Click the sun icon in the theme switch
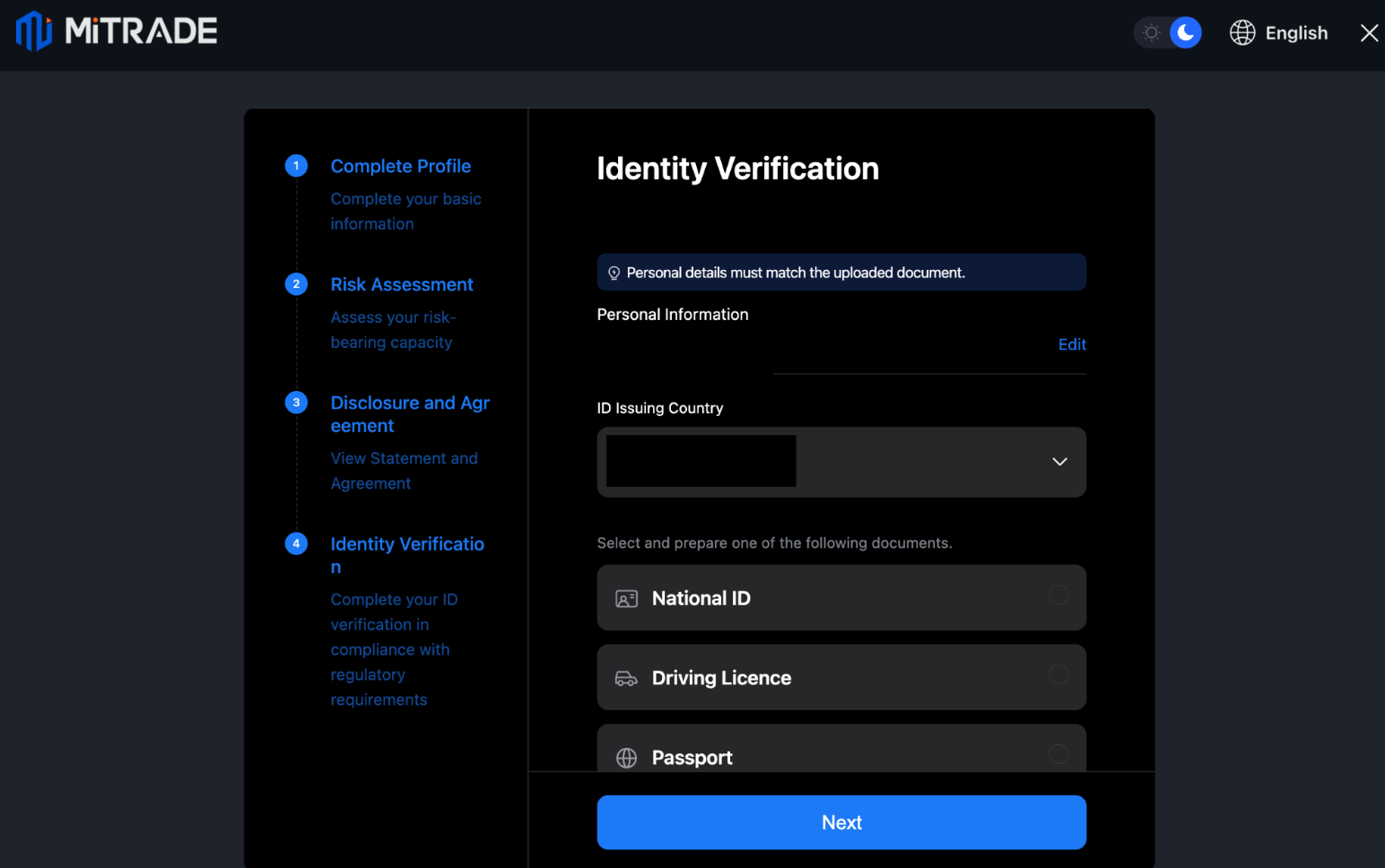 click(x=1151, y=32)
